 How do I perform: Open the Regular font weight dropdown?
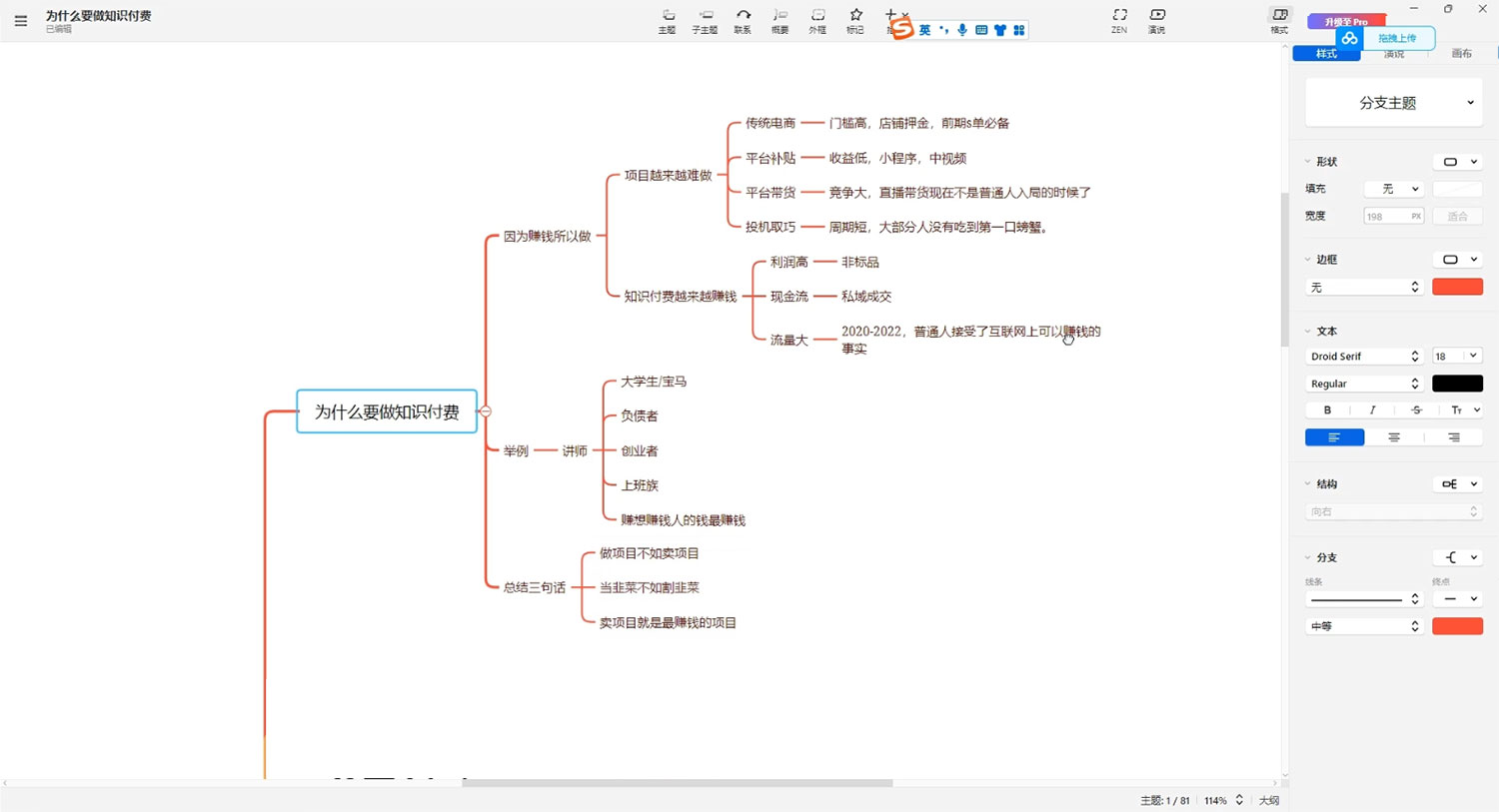1364,384
